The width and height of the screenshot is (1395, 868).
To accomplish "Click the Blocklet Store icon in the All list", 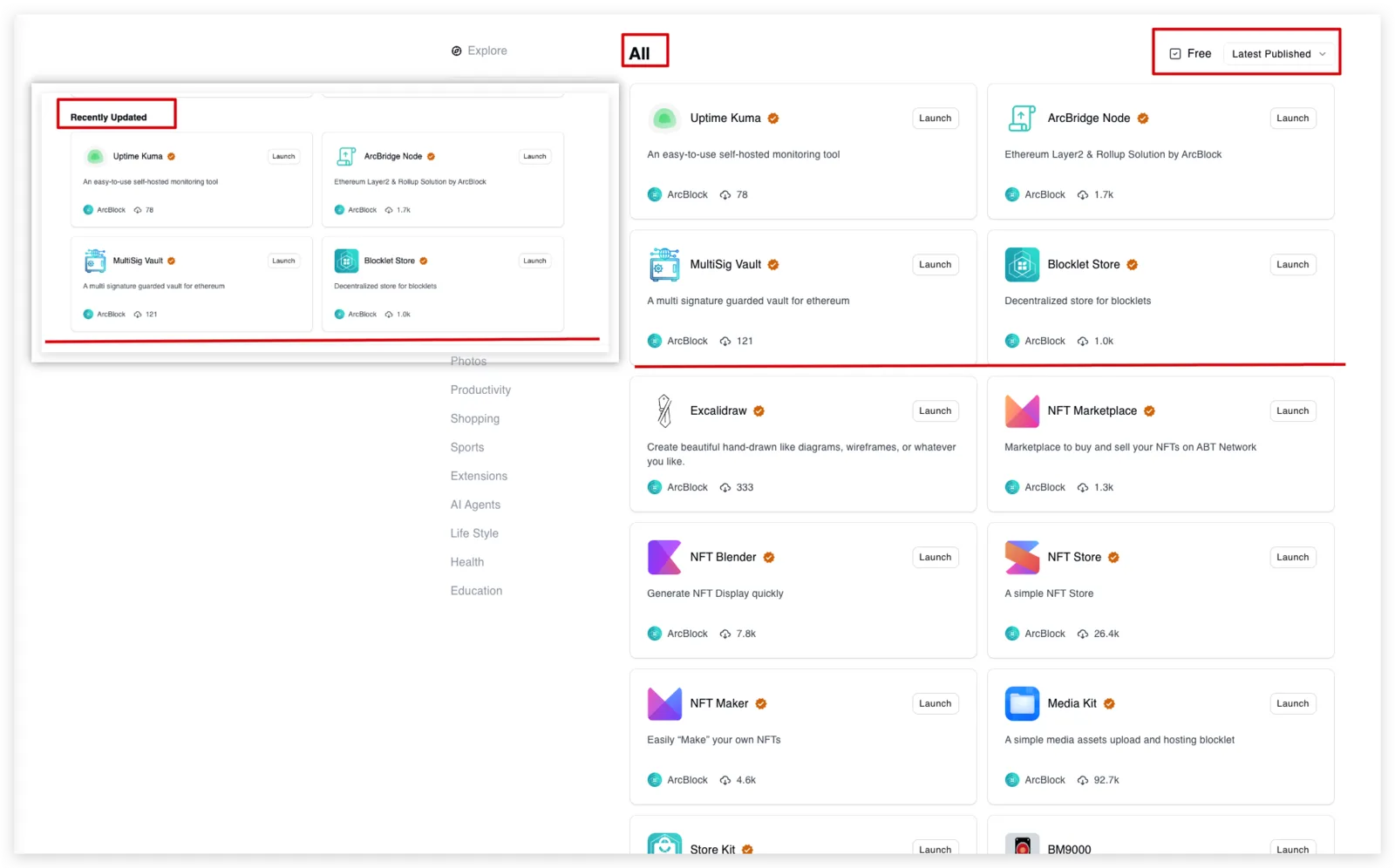I will pos(1022,265).
